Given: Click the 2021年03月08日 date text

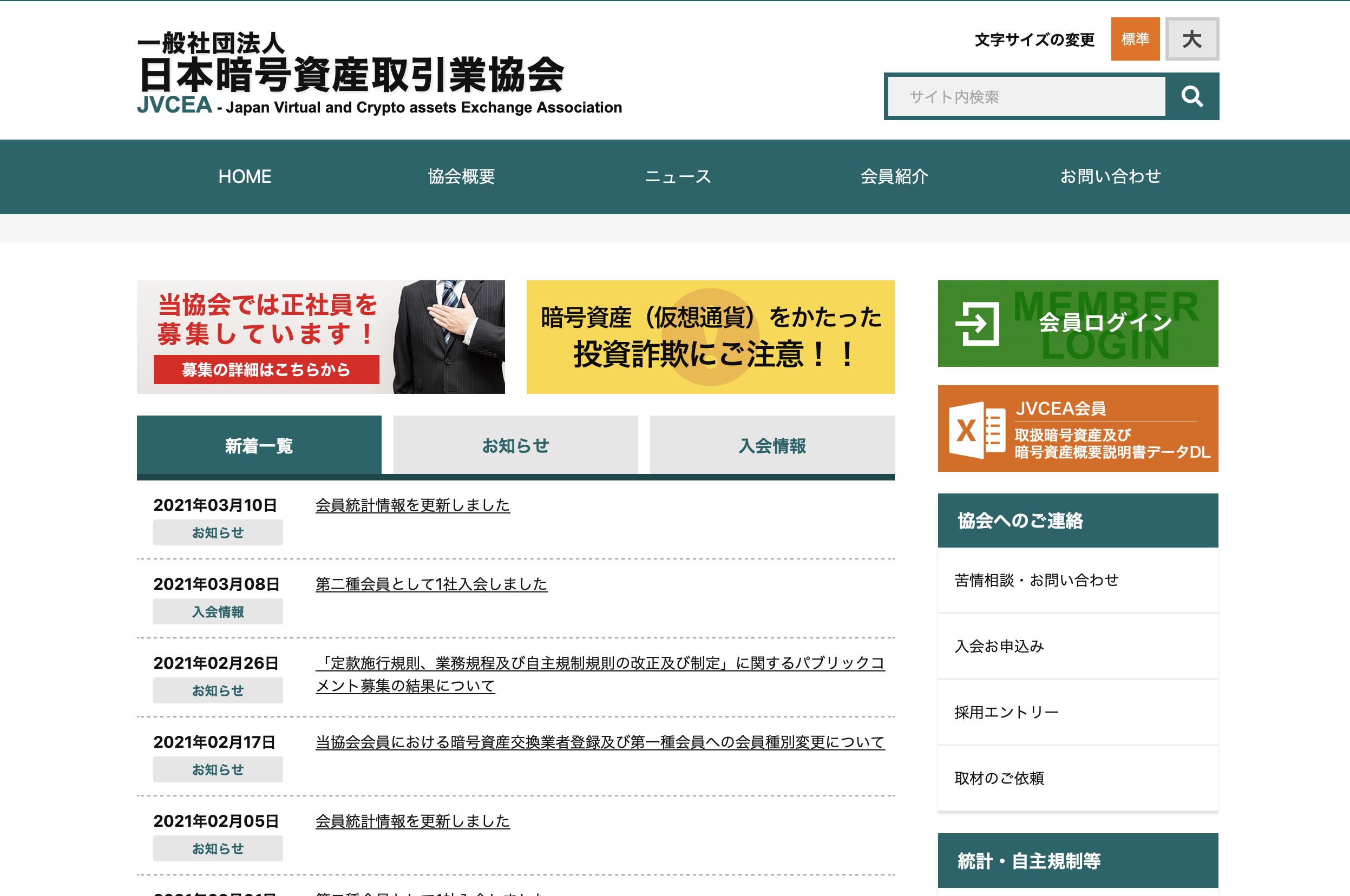Looking at the screenshot, I should [x=217, y=584].
